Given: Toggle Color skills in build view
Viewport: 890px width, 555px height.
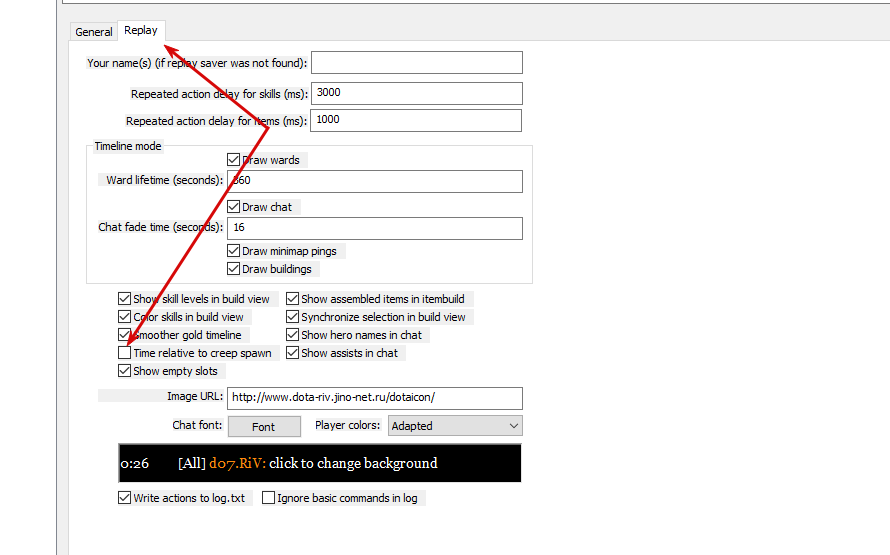Looking at the screenshot, I should tap(124, 317).
